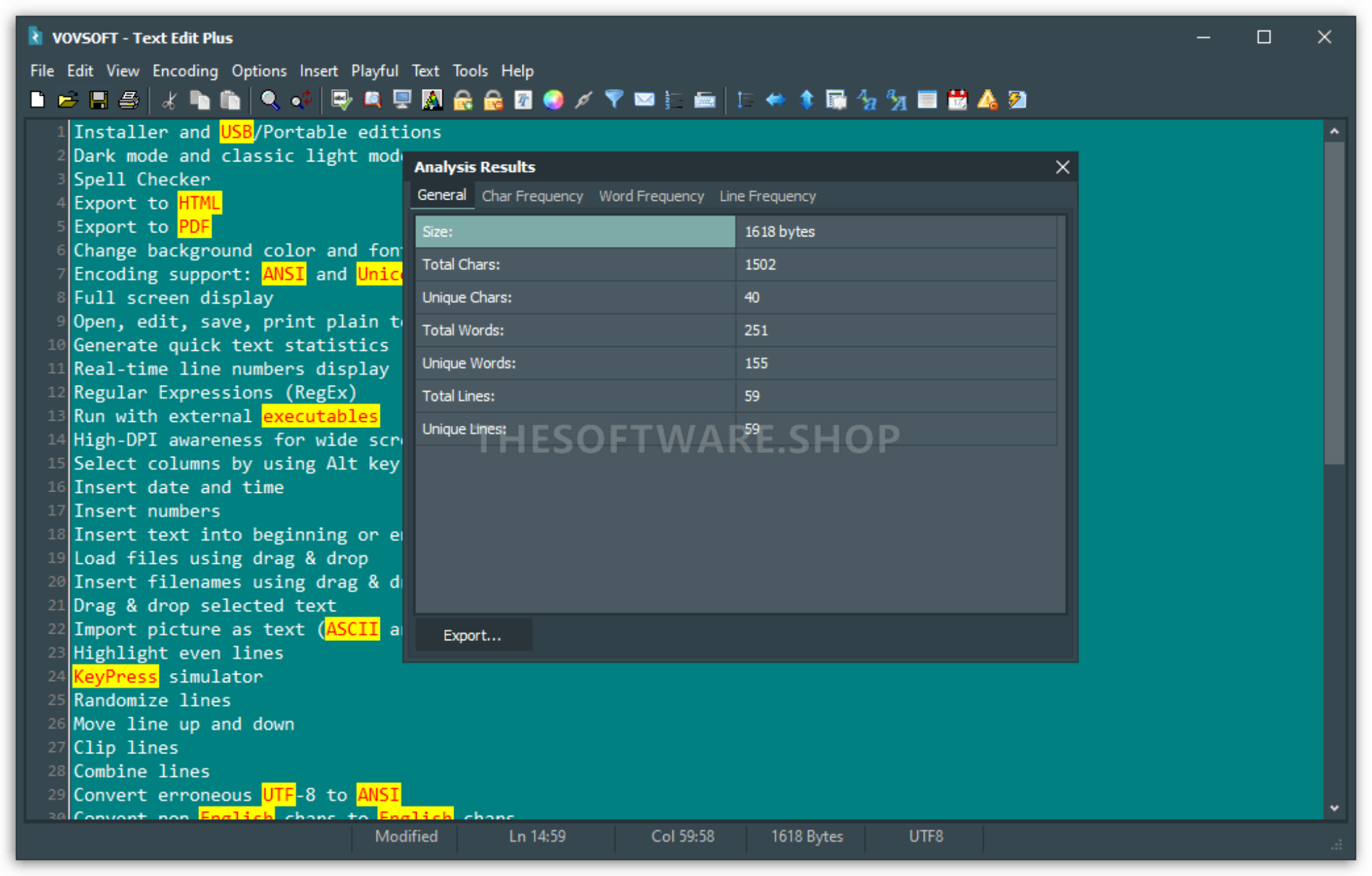
Task: Insert date with the calendar icon
Action: click(x=957, y=100)
